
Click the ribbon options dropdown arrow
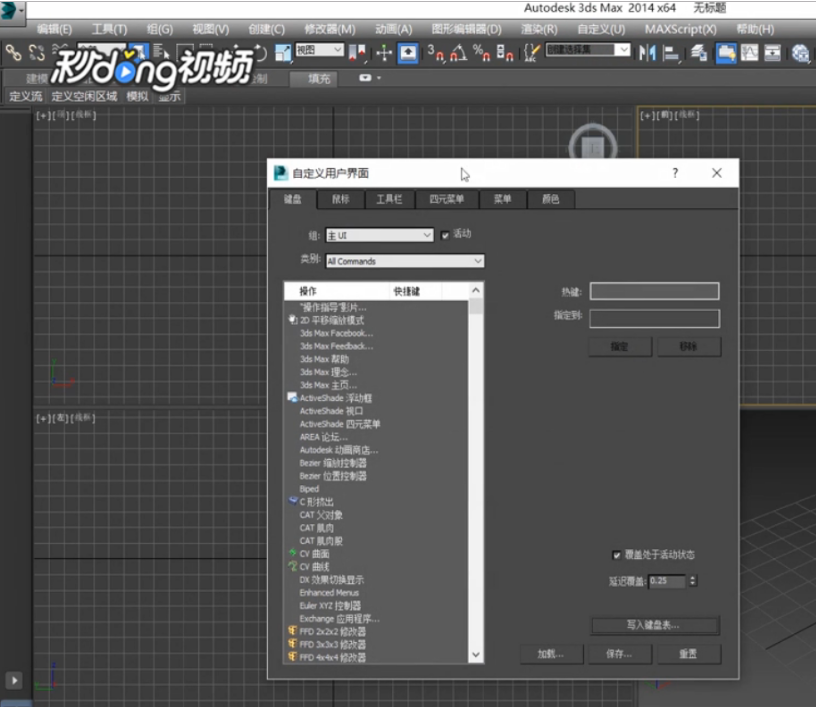379,78
